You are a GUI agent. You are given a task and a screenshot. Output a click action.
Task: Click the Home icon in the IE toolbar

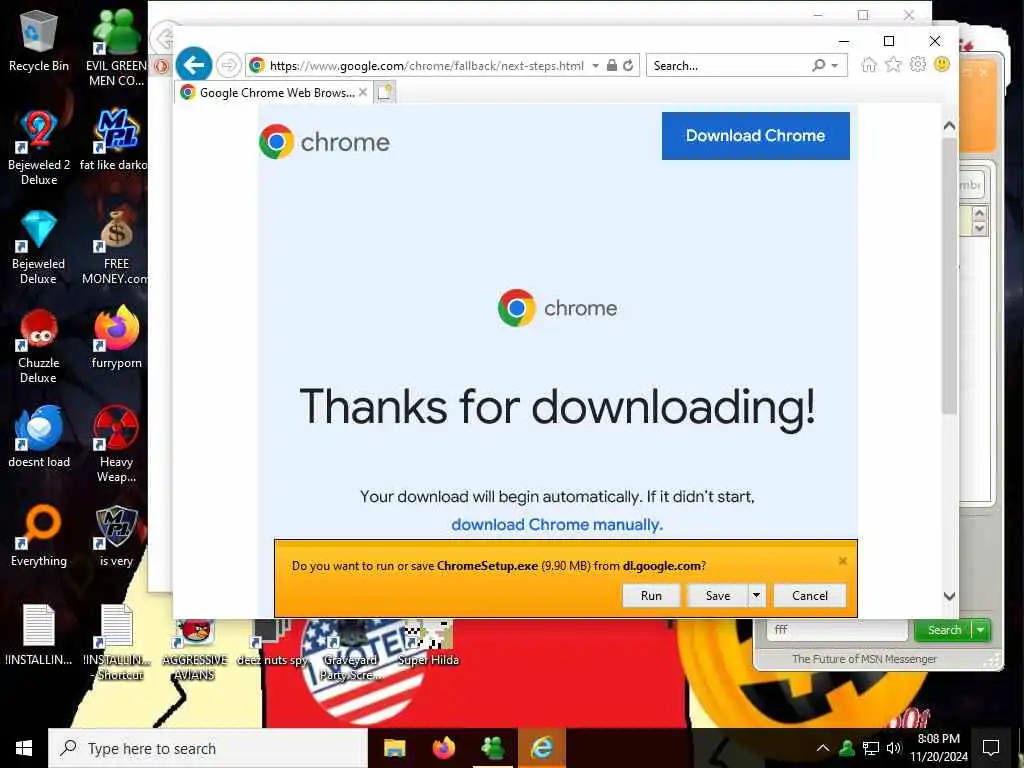click(x=869, y=65)
